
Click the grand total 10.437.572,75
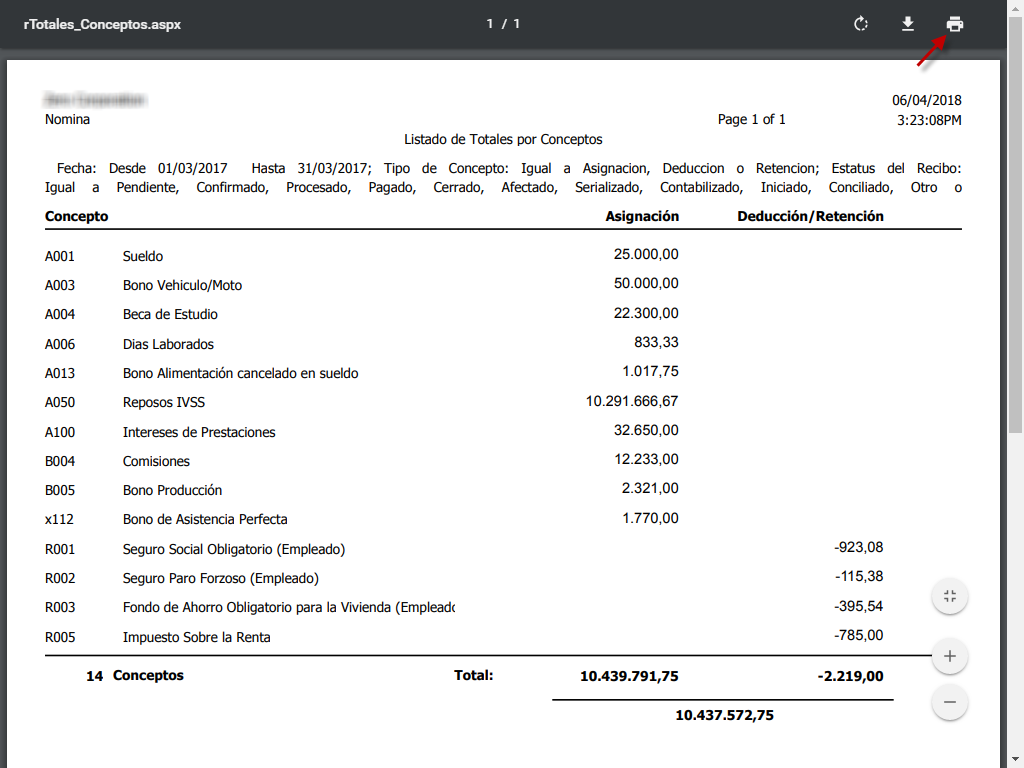(724, 715)
